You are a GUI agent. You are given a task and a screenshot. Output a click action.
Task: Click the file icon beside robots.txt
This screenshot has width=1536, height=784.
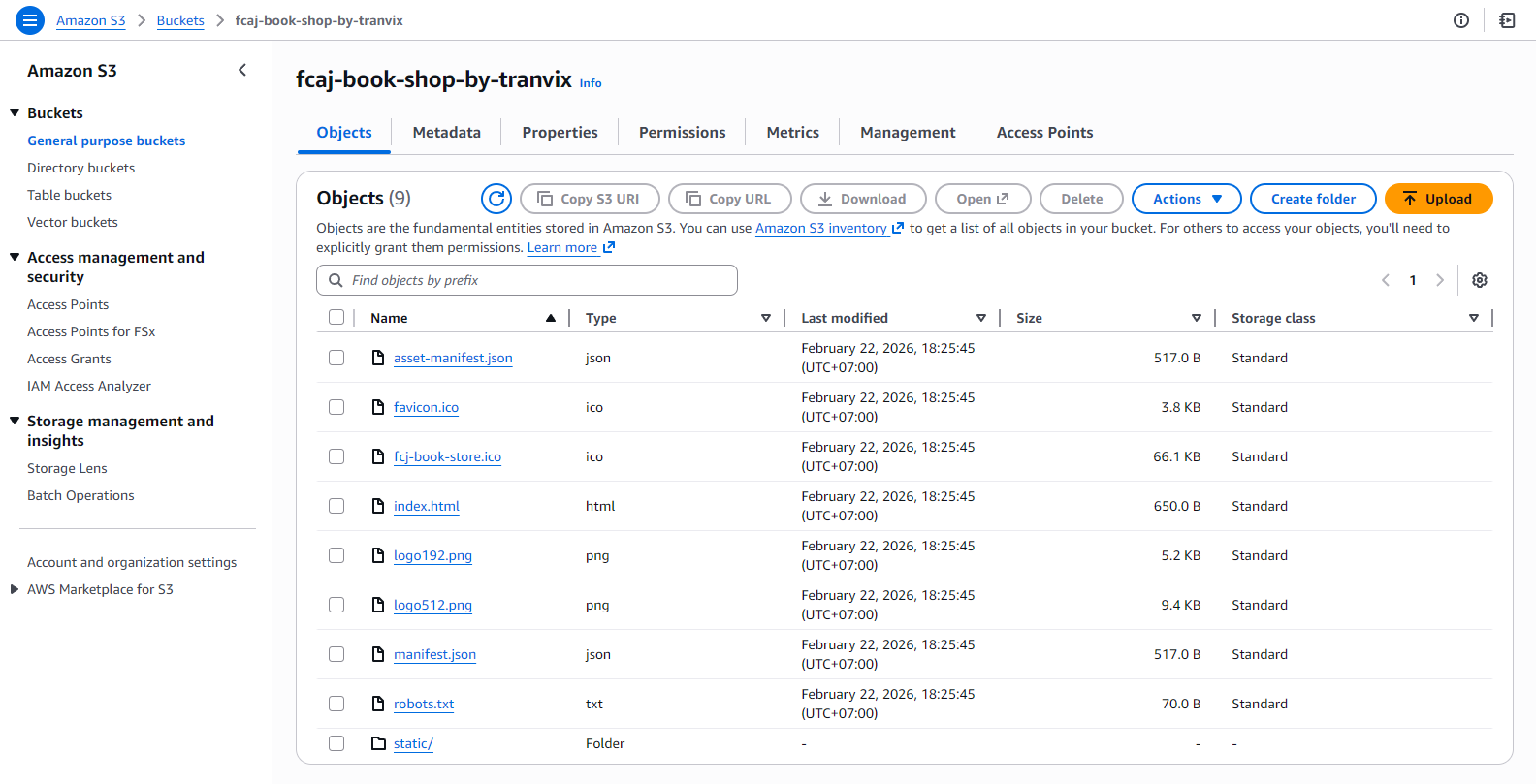click(378, 704)
